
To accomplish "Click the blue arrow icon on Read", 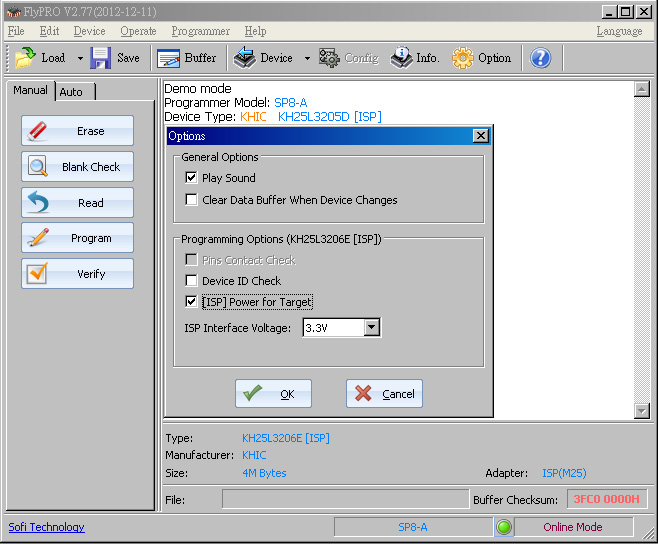I will 38,202.
